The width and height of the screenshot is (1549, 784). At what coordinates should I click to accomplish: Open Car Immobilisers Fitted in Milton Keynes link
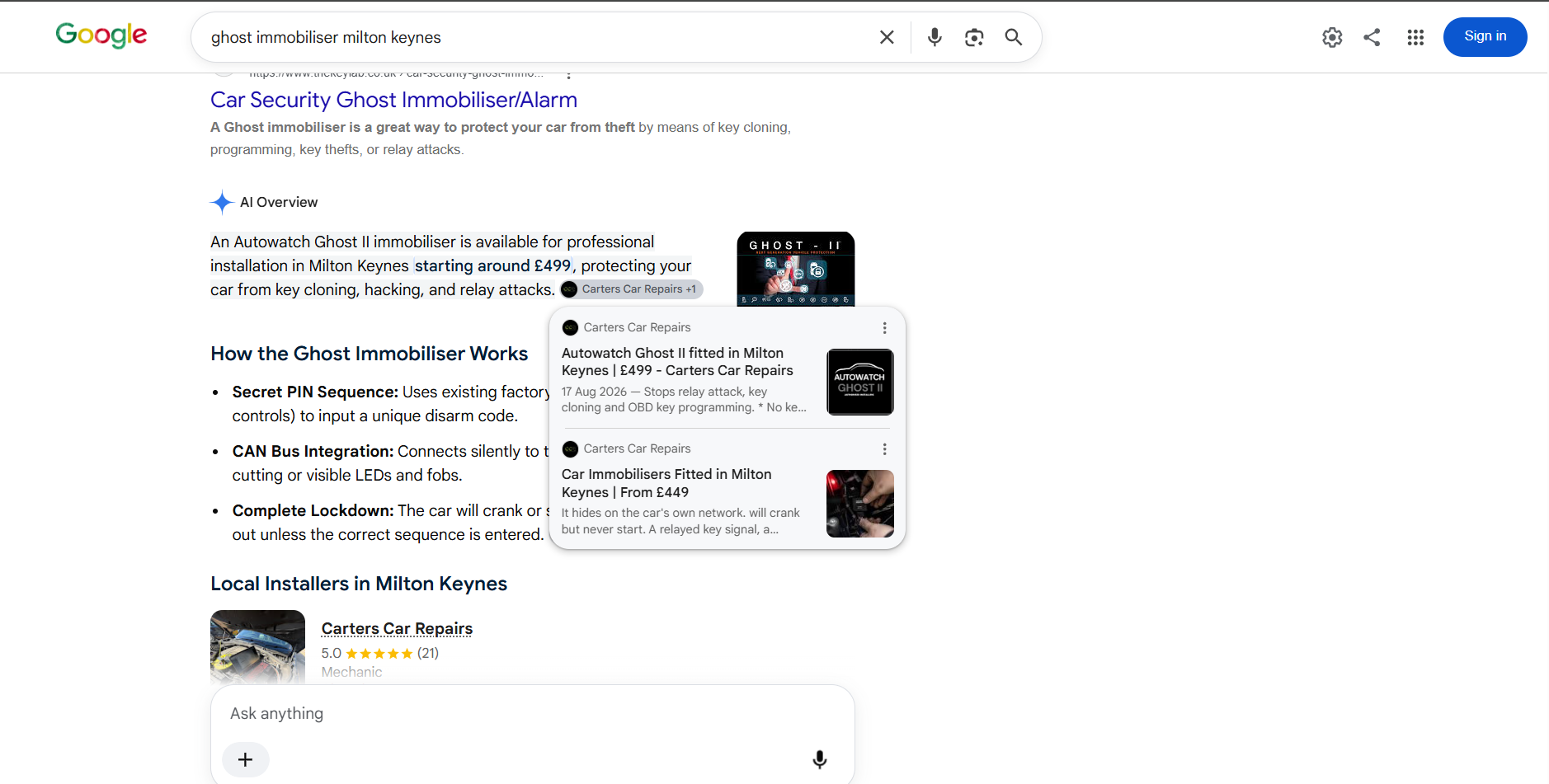click(x=666, y=483)
